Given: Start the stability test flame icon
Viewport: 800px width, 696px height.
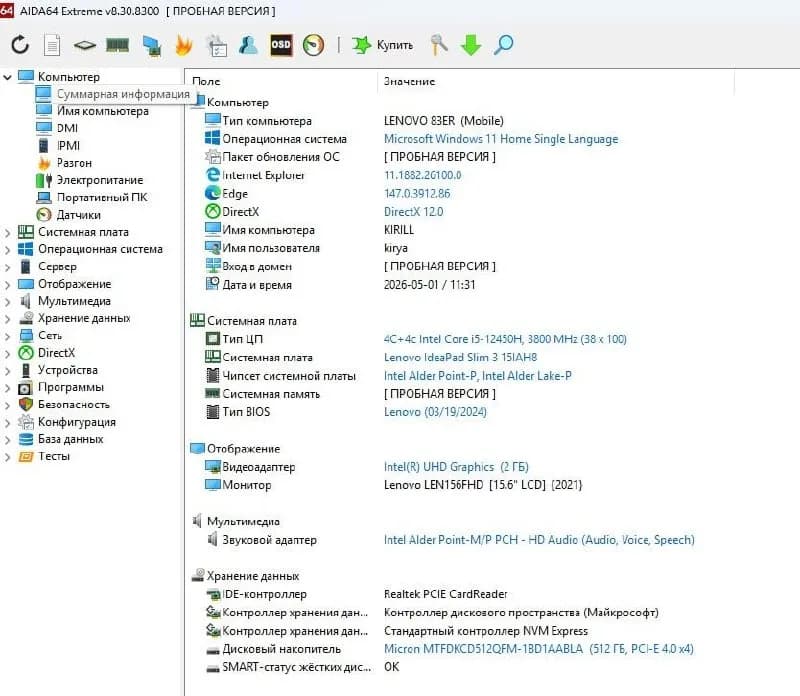Looking at the screenshot, I should [184, 45].
